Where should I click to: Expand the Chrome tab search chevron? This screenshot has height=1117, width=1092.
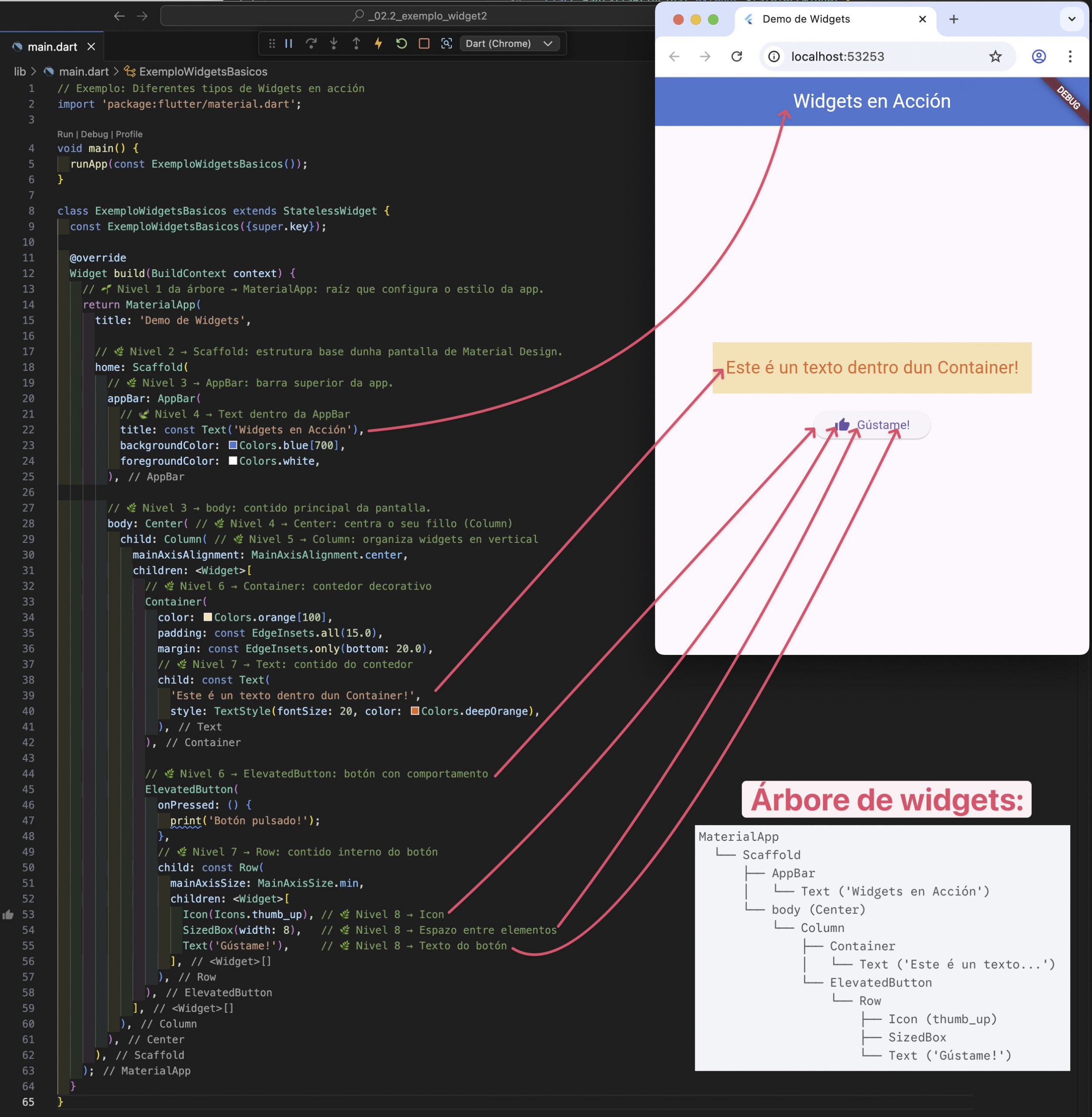point(1071,19)
